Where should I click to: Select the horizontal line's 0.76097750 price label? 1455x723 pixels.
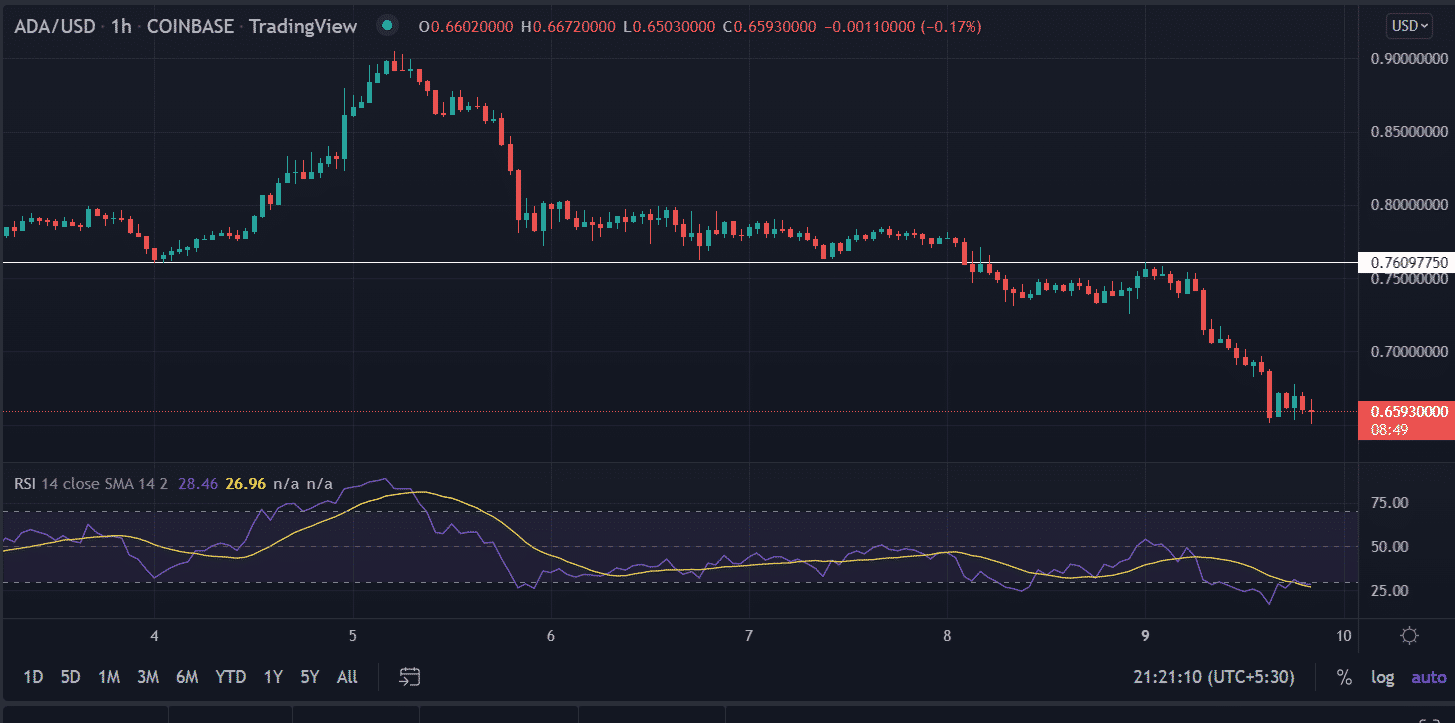(1405, 262)
